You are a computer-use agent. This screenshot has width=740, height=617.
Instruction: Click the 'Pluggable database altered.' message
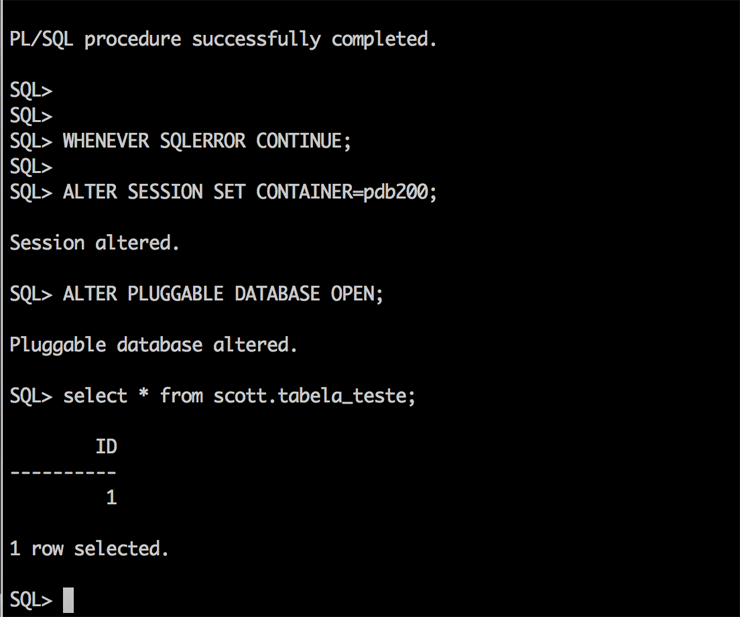click(154, 345)
